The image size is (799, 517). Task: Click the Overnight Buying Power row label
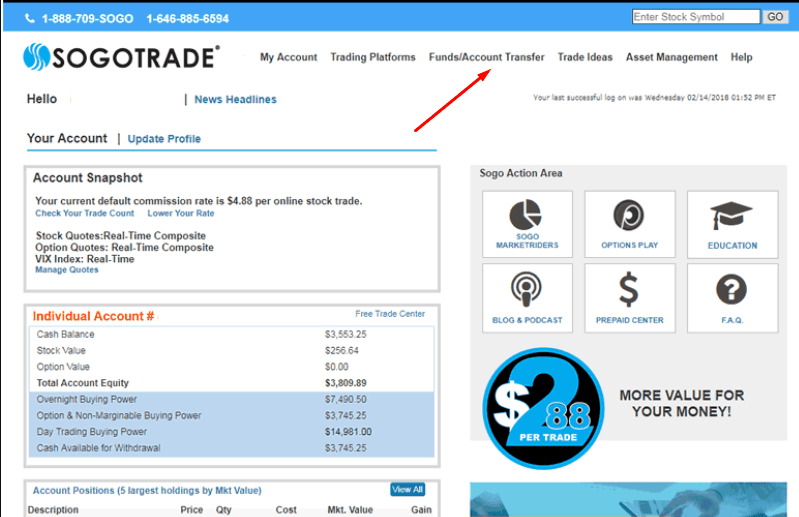(x=87, y=399)
